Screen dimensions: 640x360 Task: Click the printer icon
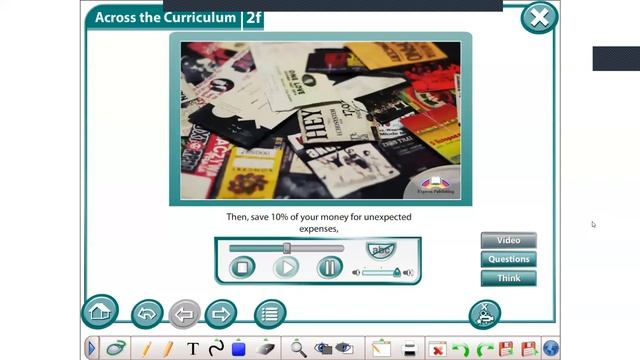click(409, 349)
